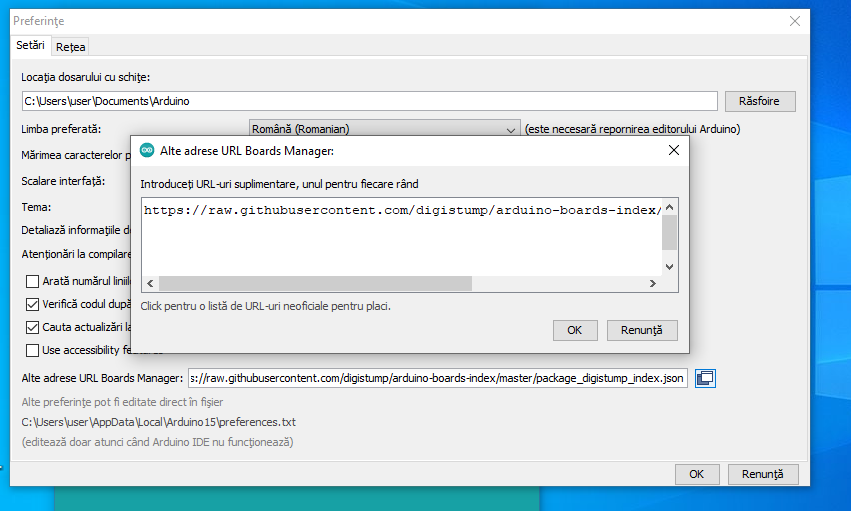Select the Setări tab

30,46
